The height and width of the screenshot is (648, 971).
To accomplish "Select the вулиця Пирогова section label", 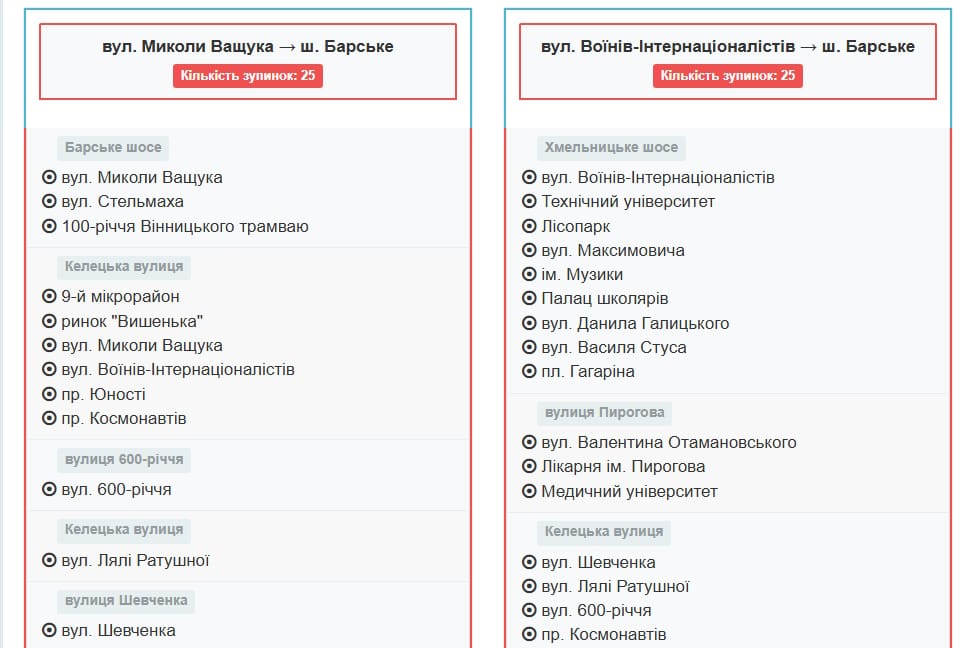I will point(603,413).
